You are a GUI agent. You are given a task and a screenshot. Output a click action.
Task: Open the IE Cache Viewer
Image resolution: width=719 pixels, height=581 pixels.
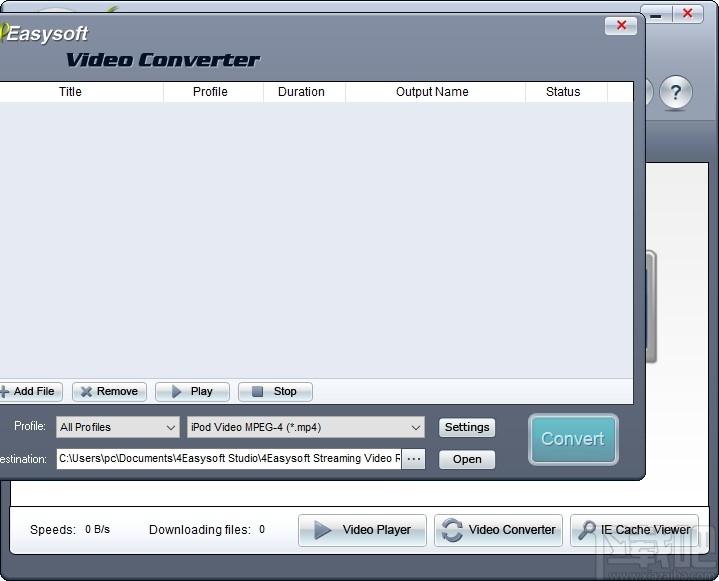click(x=634, y=530)
